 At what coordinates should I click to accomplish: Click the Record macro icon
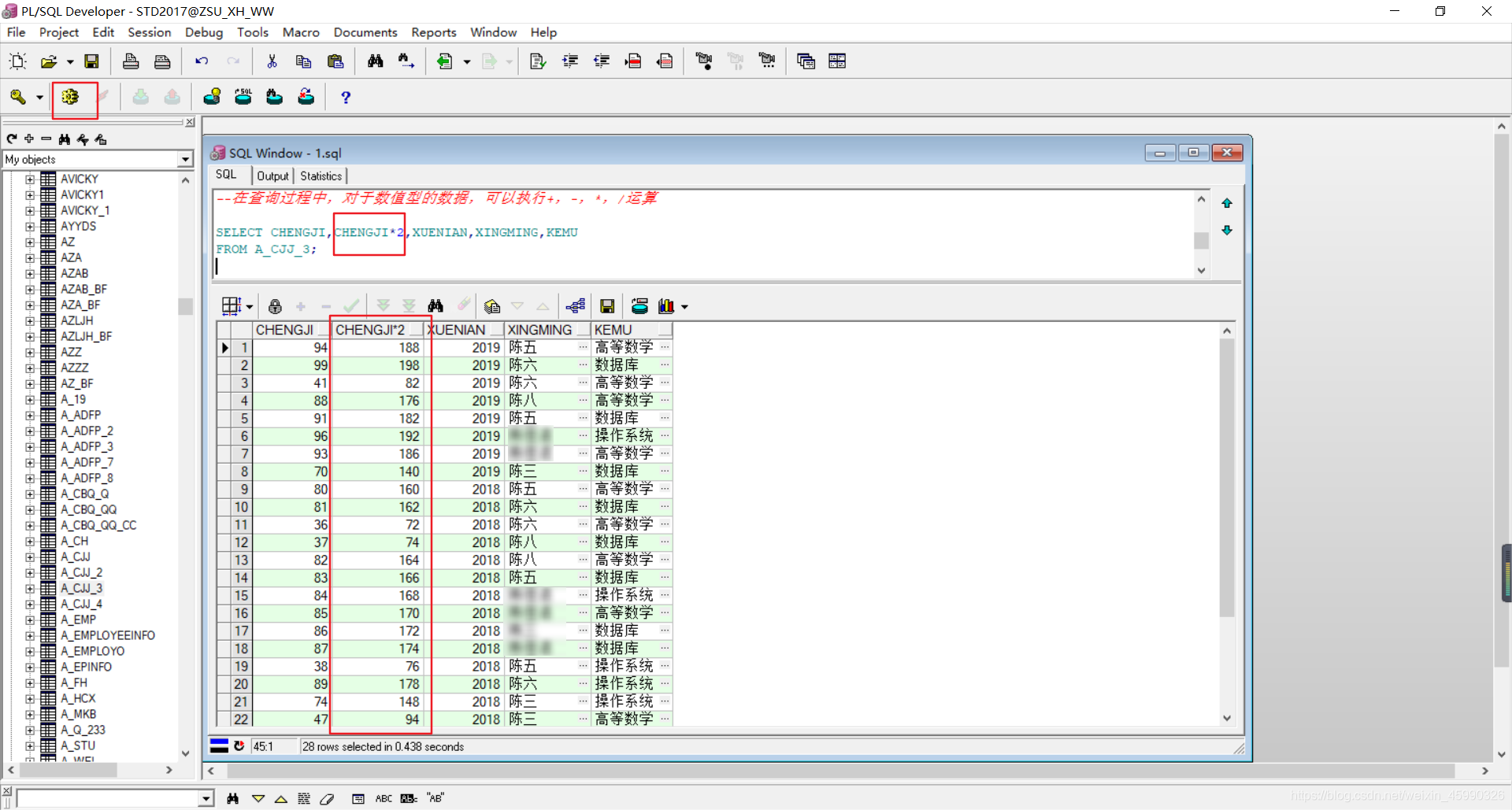point(704,61)
